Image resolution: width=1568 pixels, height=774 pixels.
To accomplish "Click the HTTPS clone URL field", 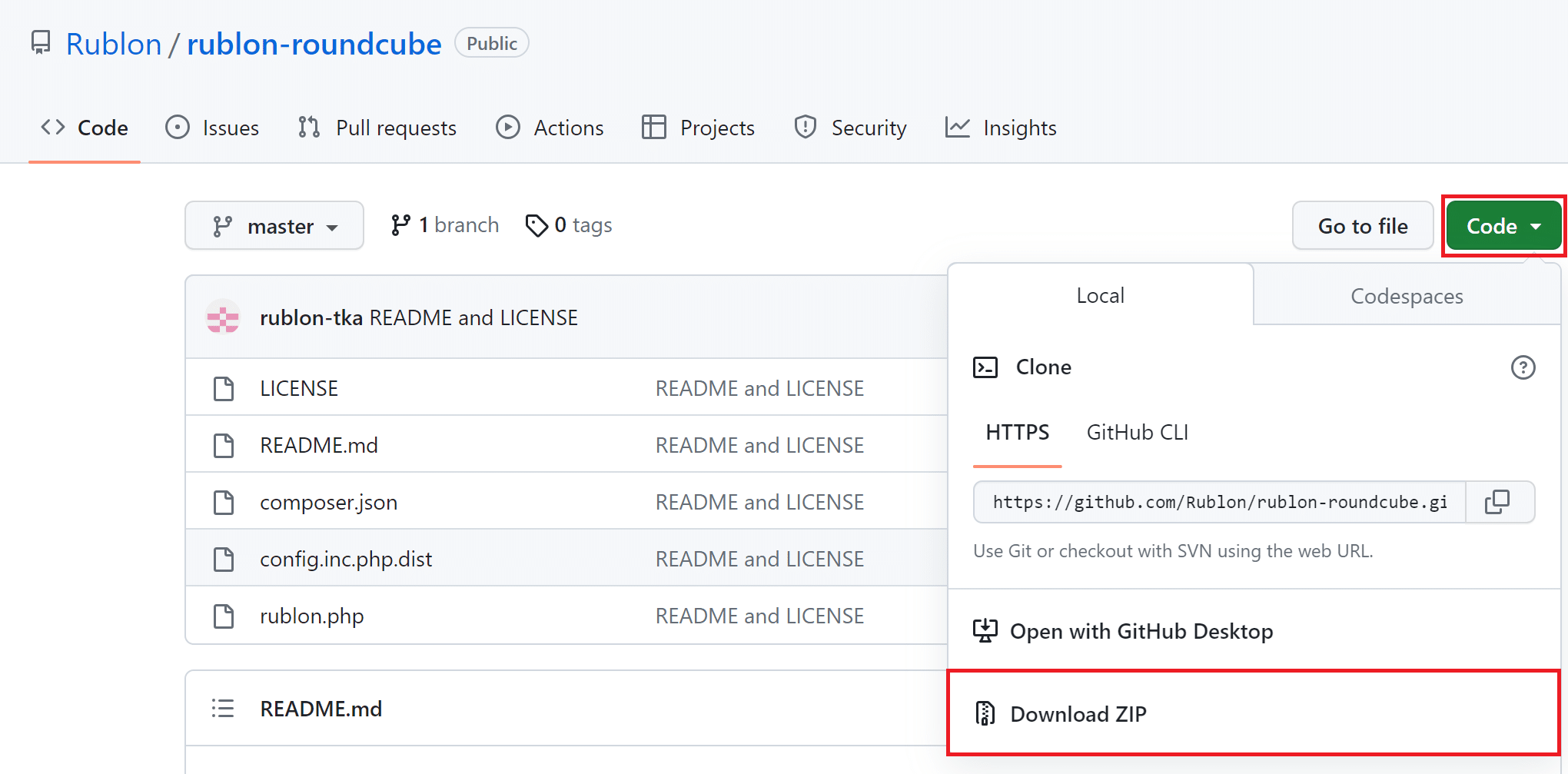I will coord(1219,502).
